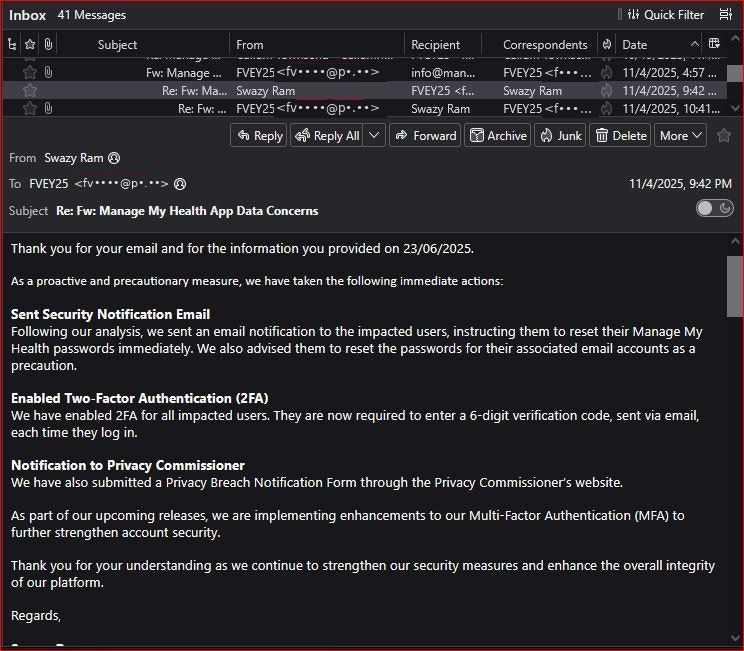
Task: Click attachment icon on Fw: Manage row
Action: click(48, 72)
